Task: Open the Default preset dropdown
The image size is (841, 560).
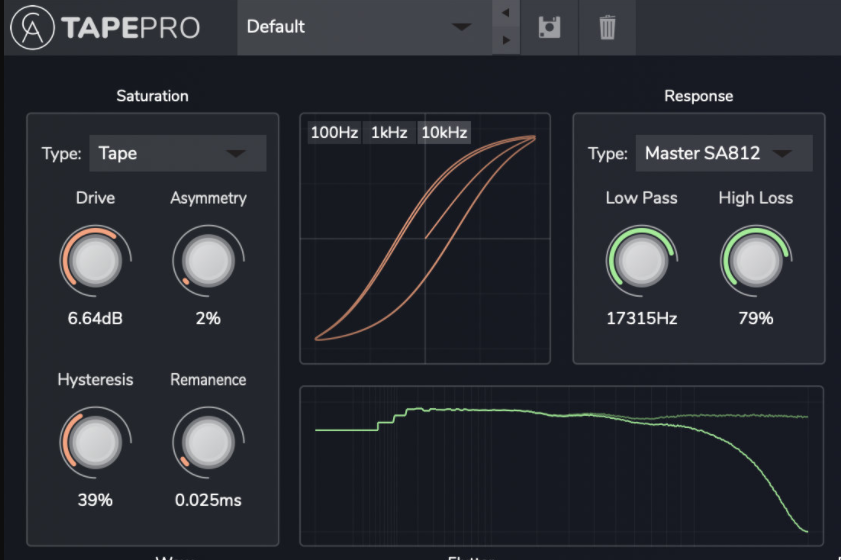Action: 365,27
